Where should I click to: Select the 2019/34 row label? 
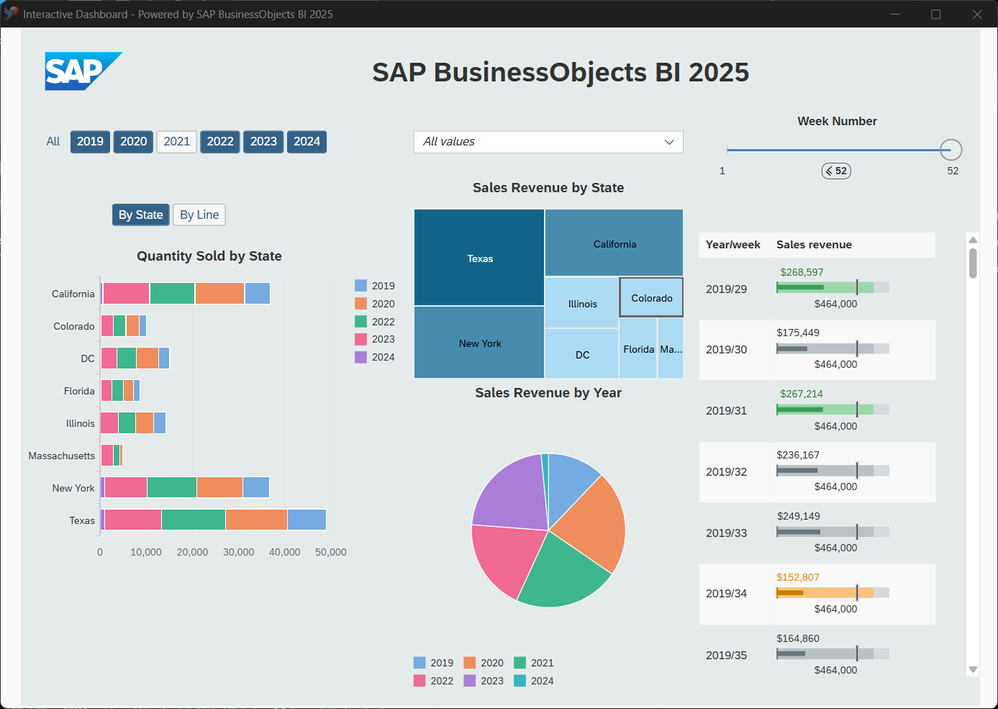726,593
